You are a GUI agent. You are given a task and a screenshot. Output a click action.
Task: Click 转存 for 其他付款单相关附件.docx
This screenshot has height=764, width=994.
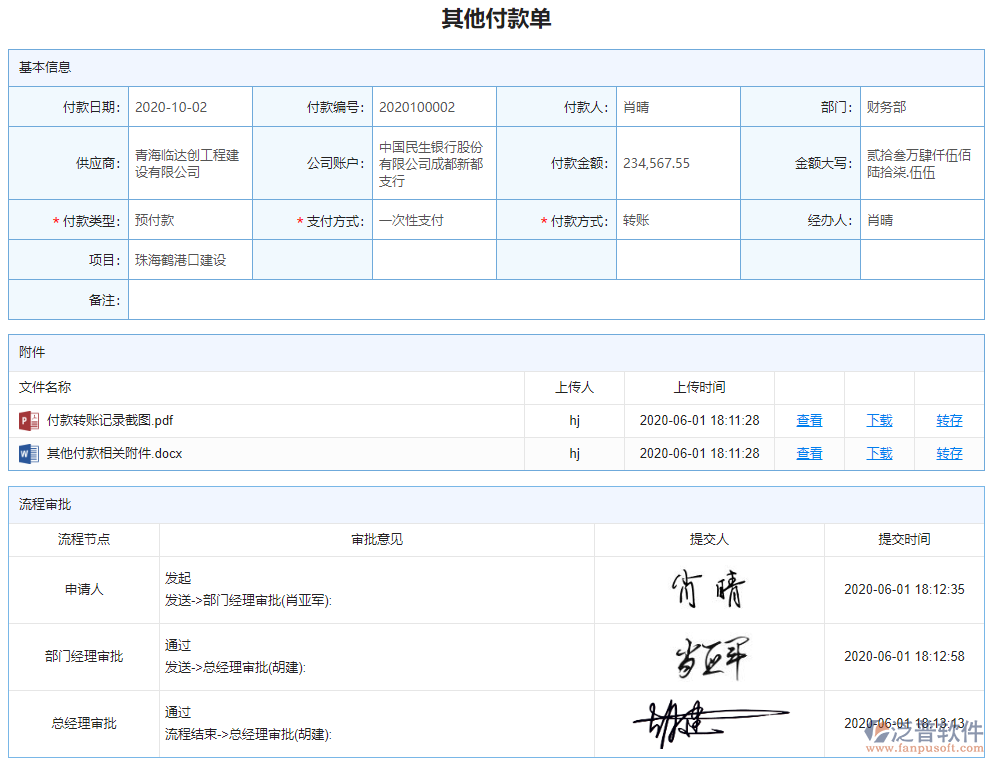(x=949, y=453)
